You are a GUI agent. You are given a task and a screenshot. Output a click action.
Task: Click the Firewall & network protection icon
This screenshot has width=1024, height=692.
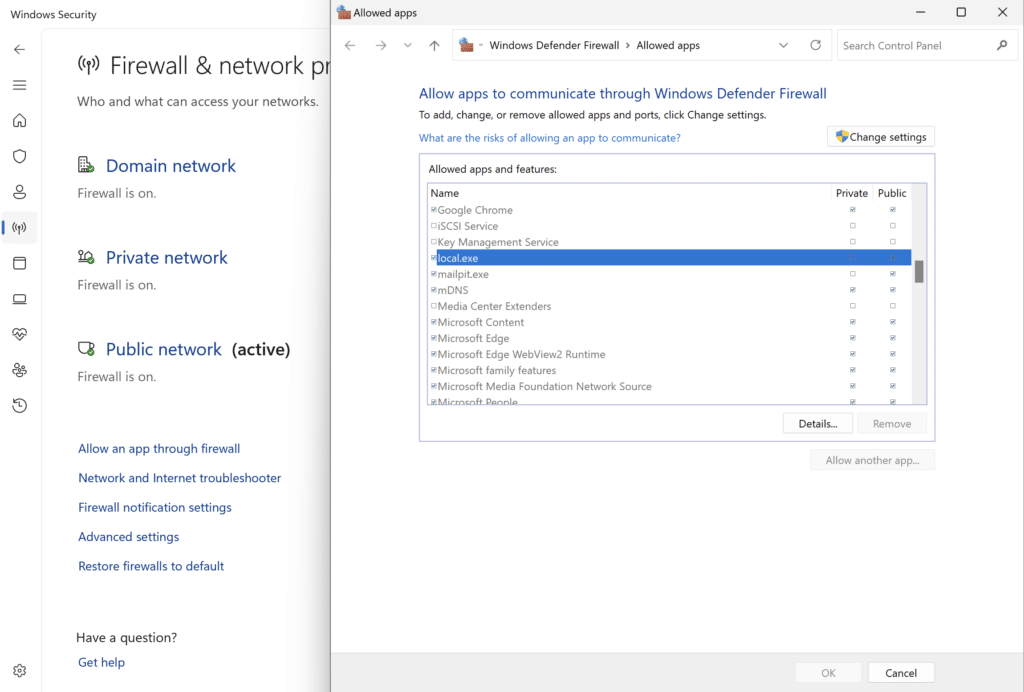click(x=19, y=228)
